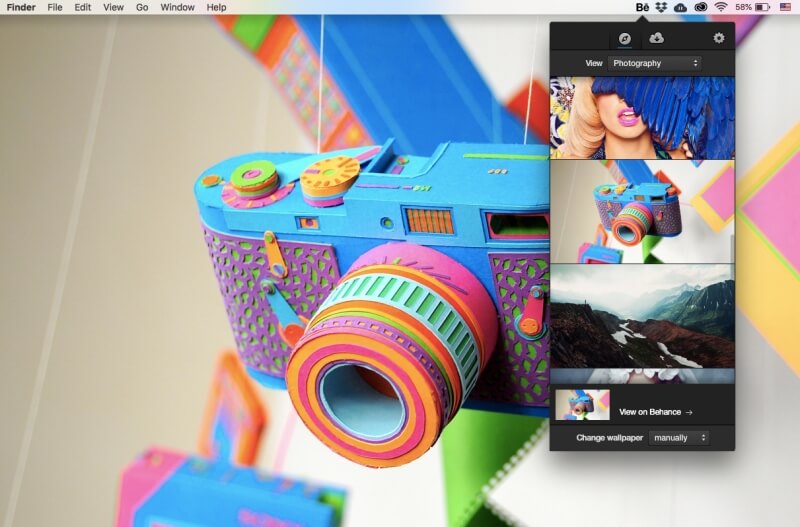Follow the View on Behance link

[656, 412]
